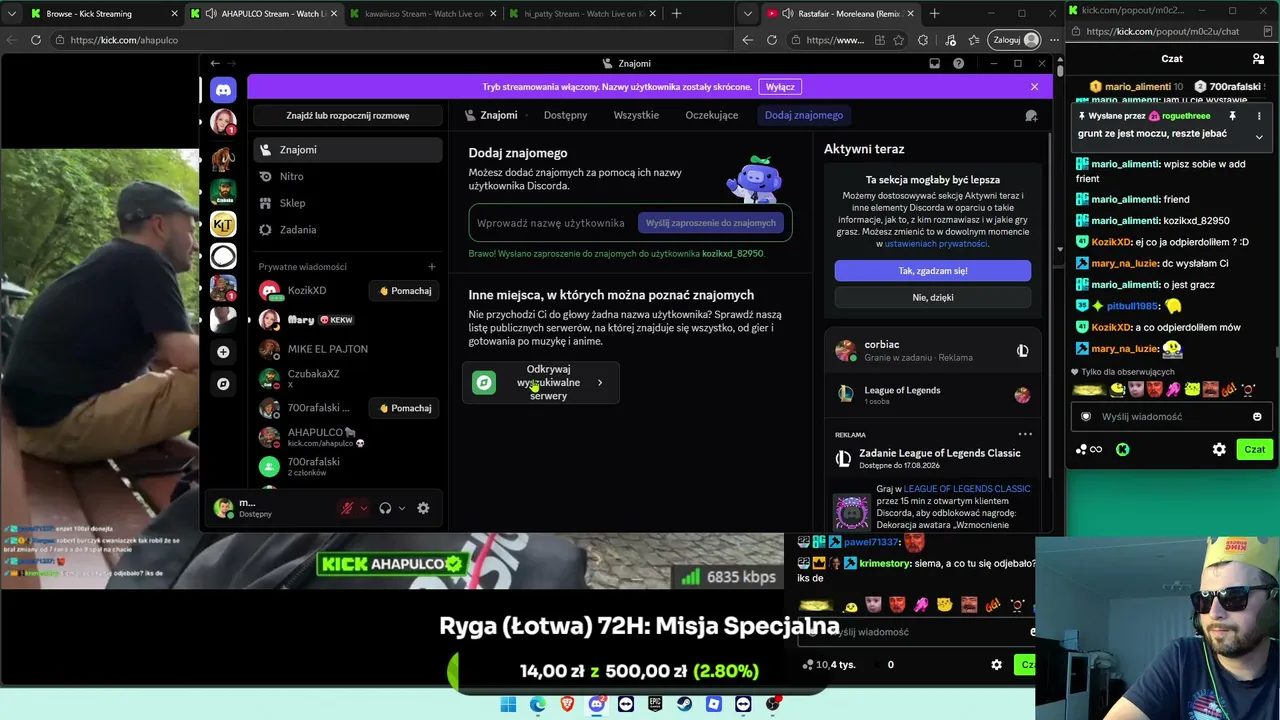Screen dimensions: 1280x720
Task: Switch to the Wszystkie friends tab
Action: tap(636, 115)
